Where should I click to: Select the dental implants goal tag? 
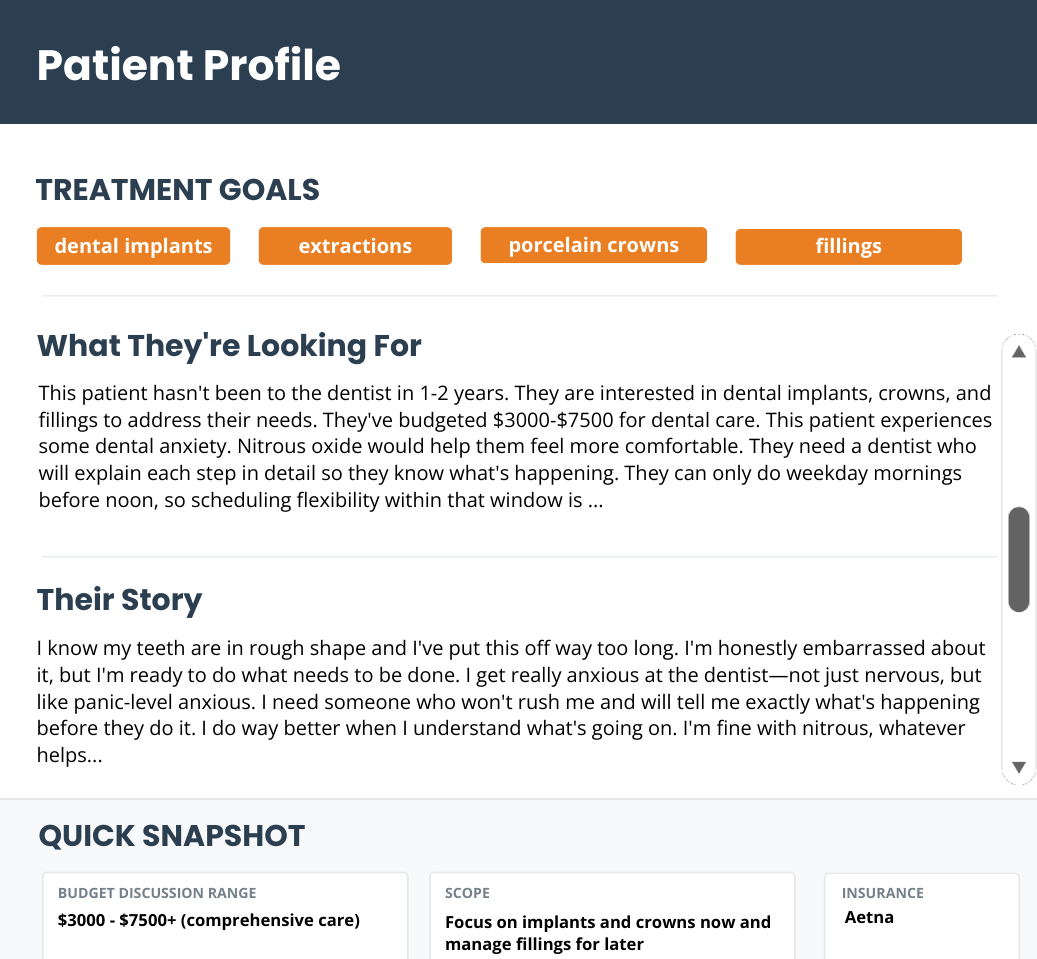click(133, 246)
